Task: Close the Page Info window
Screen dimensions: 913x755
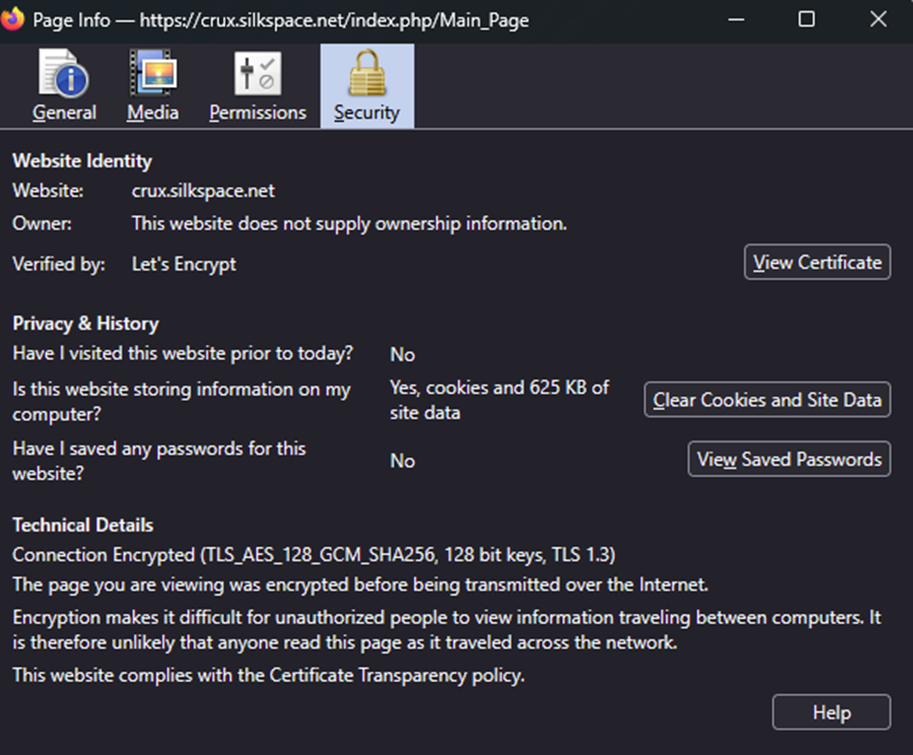Action: click(x=877, y=19)
